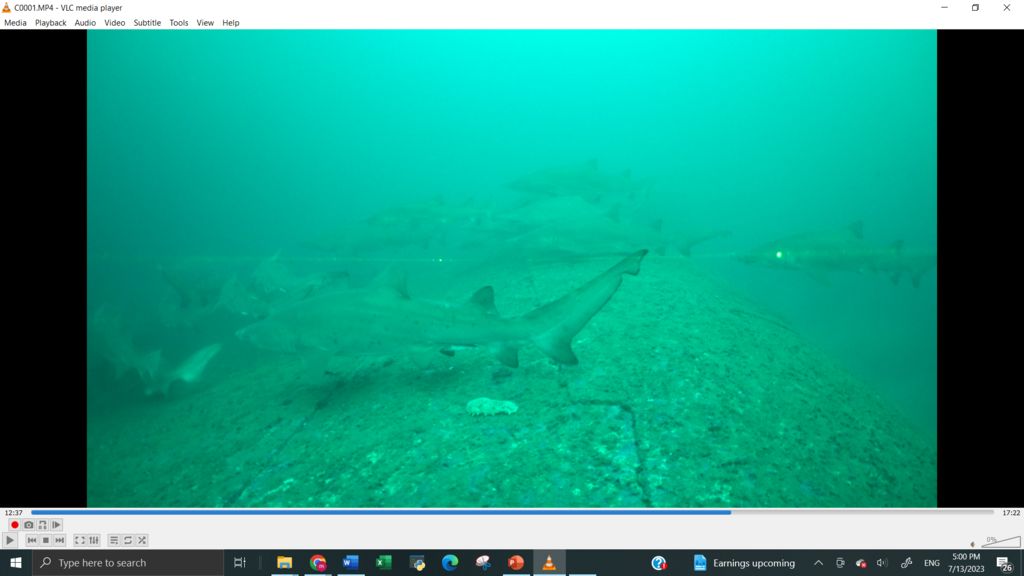Toggle the playlist view

114,540
